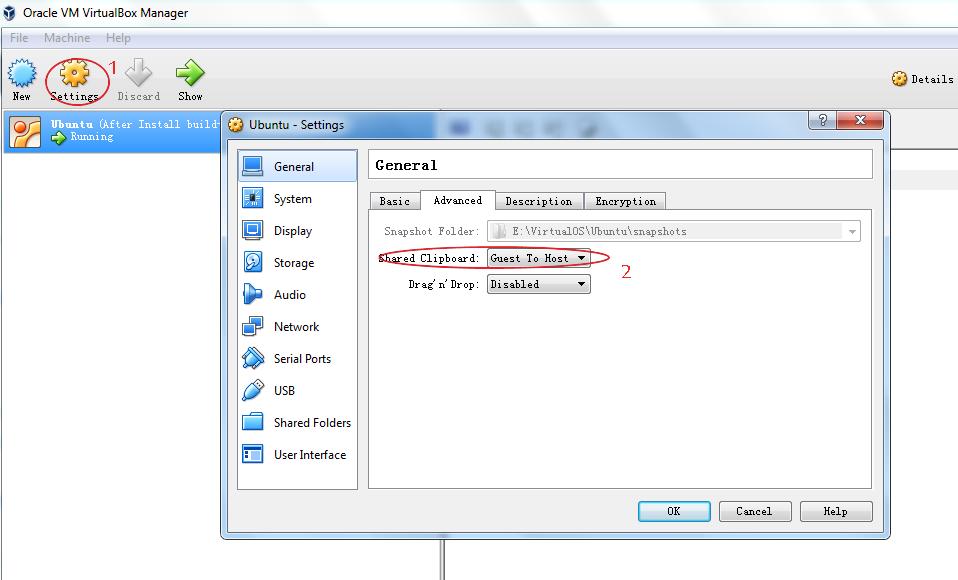Open the File menu
This screenshot has height=580, width=958.
(19, 38)
